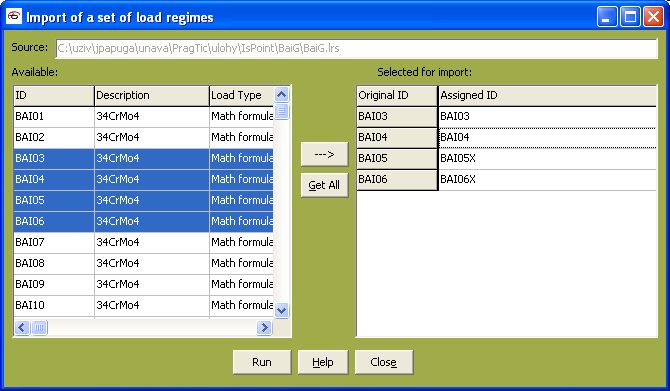Run the import
The width and height of the screenshot is (670, 391).
262,362
